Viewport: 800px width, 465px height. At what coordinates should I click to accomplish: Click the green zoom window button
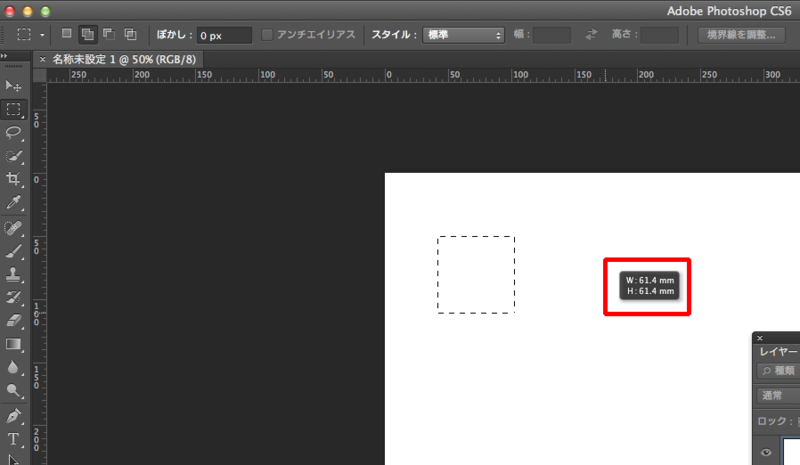[45, 11]
